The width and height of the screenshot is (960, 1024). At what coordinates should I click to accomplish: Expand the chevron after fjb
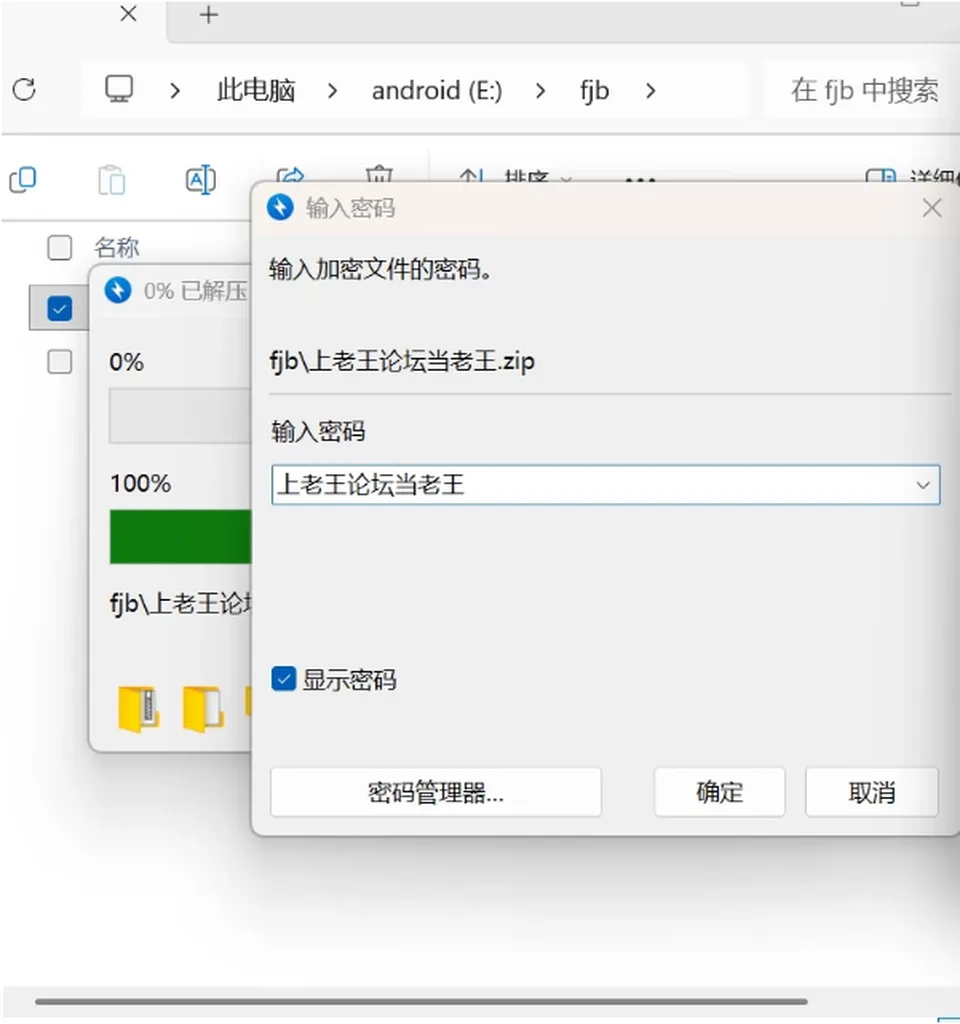click(x=650, y=91)
